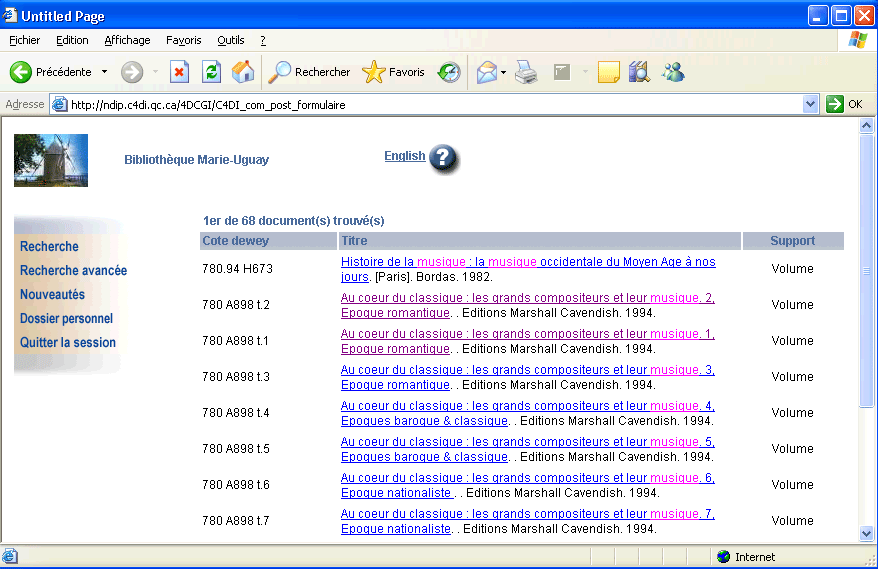
Task: Open Favoris panel from toolbar
Action: (x=394, y=72)
